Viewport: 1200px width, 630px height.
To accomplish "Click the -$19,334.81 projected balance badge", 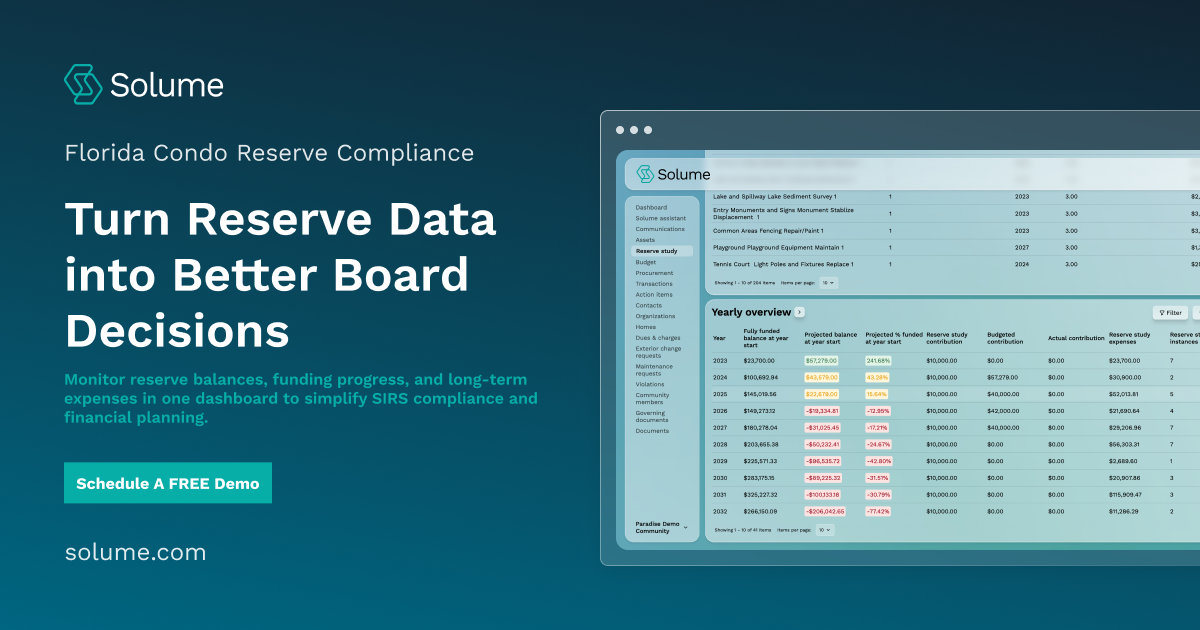I will [x=822, y=410].
